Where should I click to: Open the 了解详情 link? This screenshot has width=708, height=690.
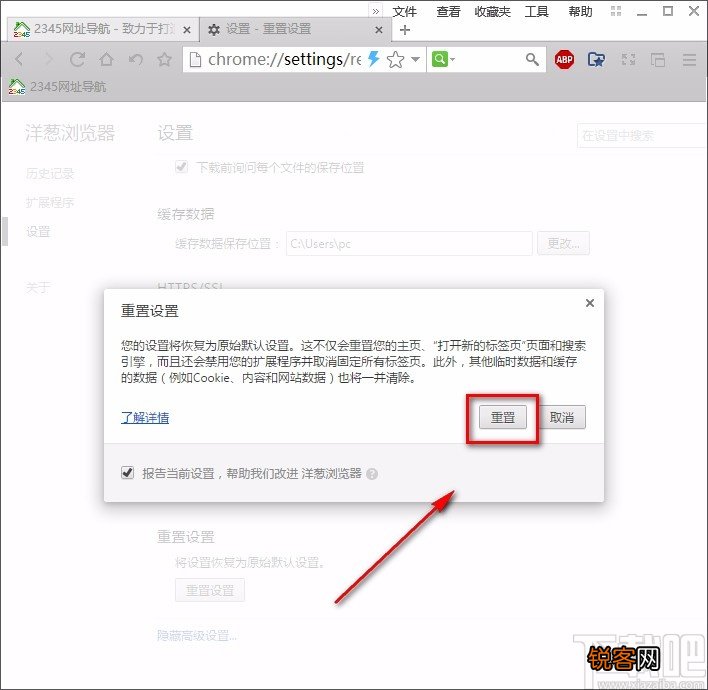coord(145,418)
